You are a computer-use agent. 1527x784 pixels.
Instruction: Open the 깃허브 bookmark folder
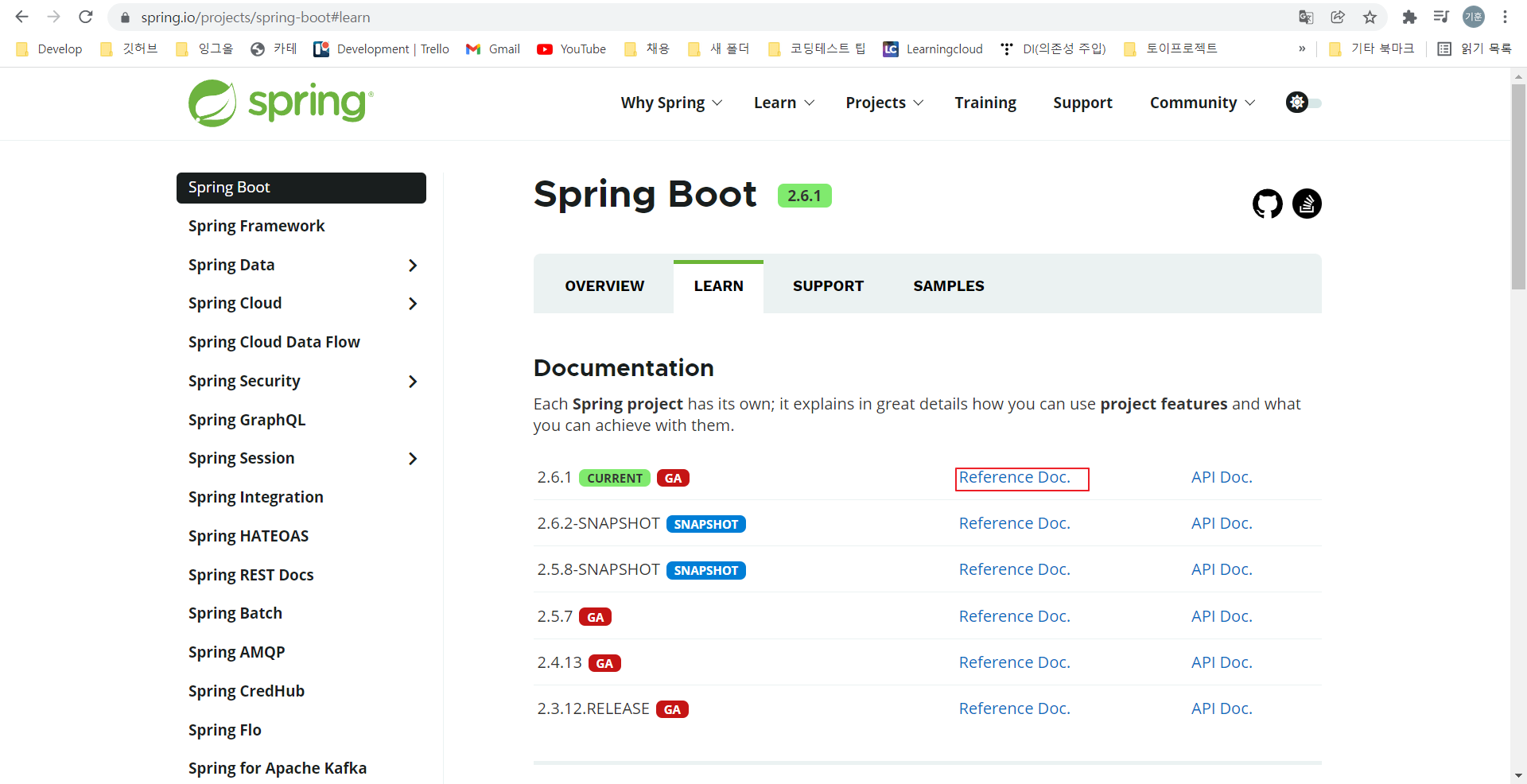[x=129, y=49]
